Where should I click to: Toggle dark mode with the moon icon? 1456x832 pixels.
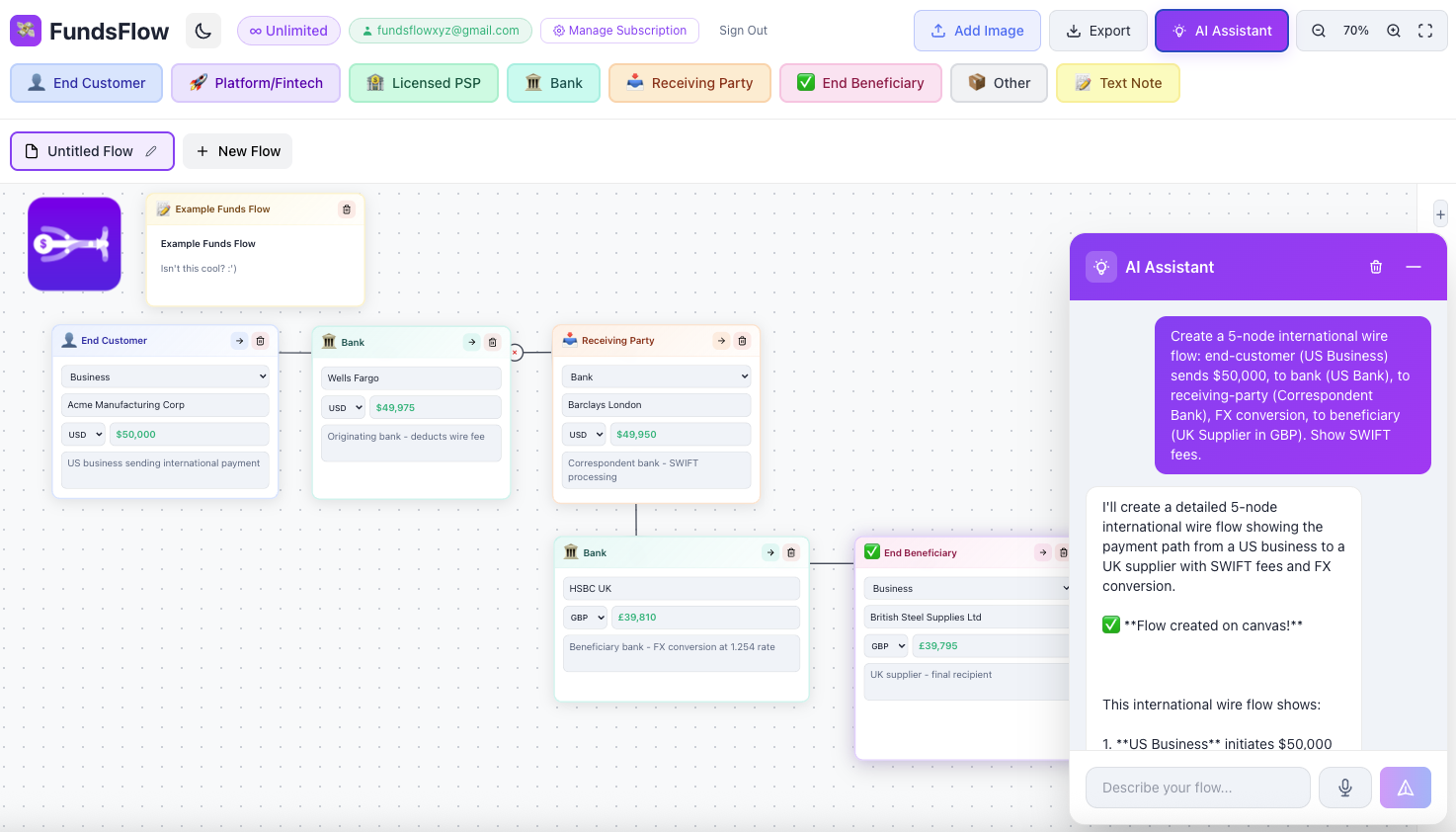tap(202, 31)
